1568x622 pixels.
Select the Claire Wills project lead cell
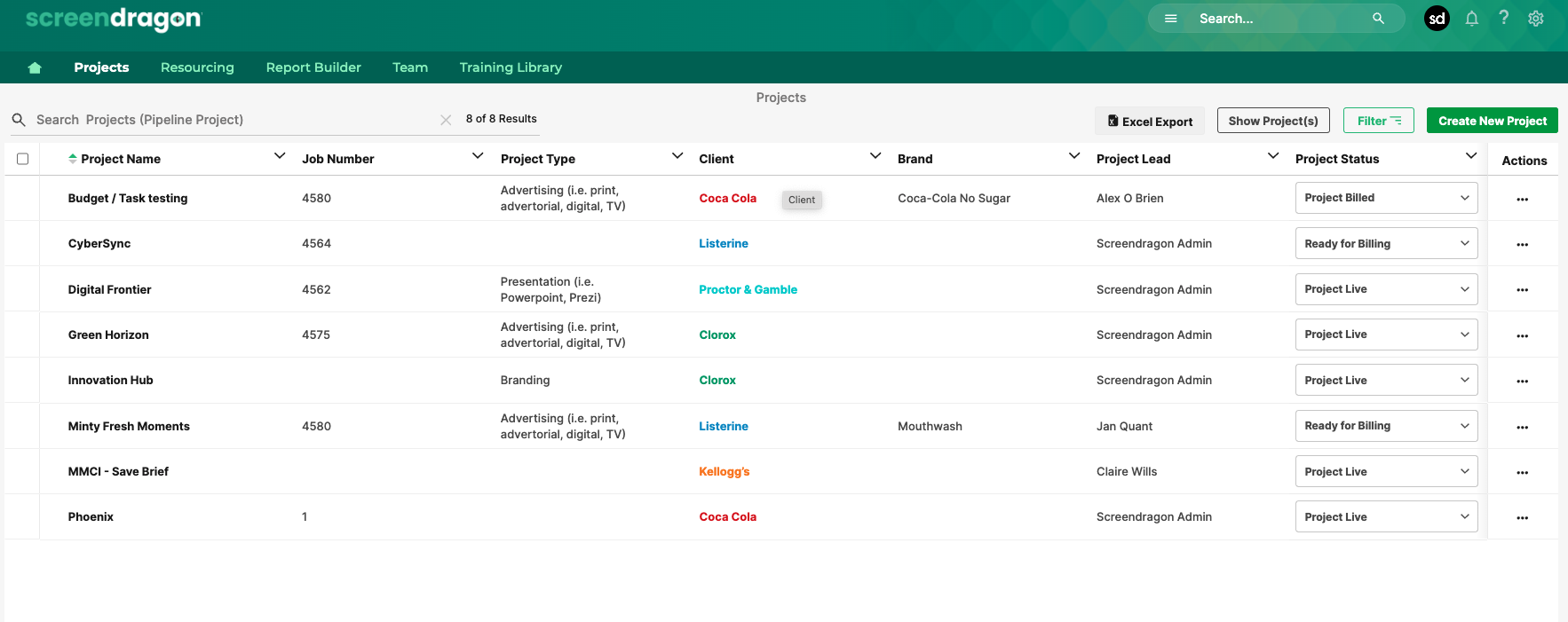[x=1127, y=472]
